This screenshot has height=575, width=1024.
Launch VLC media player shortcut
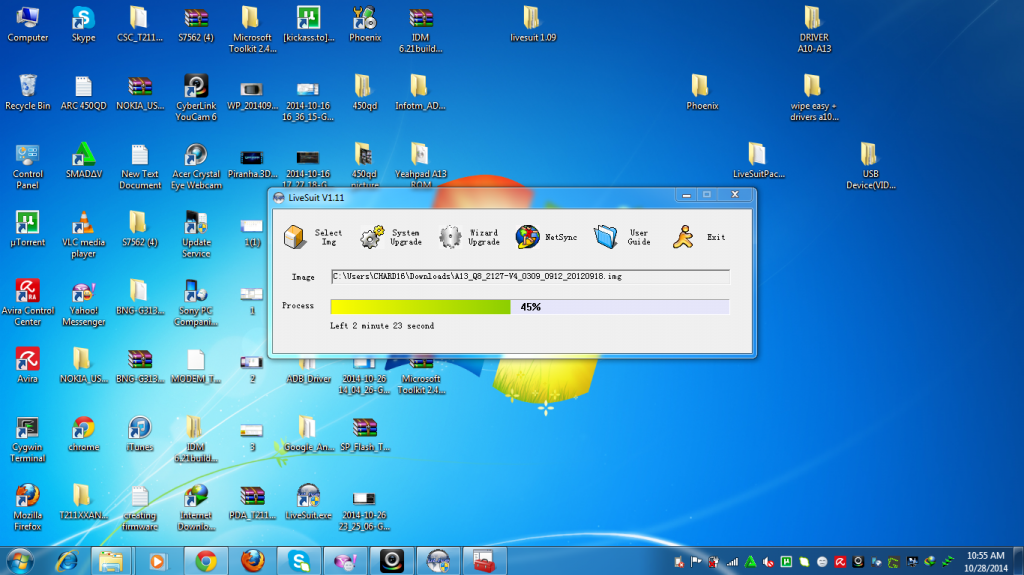click(84, 234)
